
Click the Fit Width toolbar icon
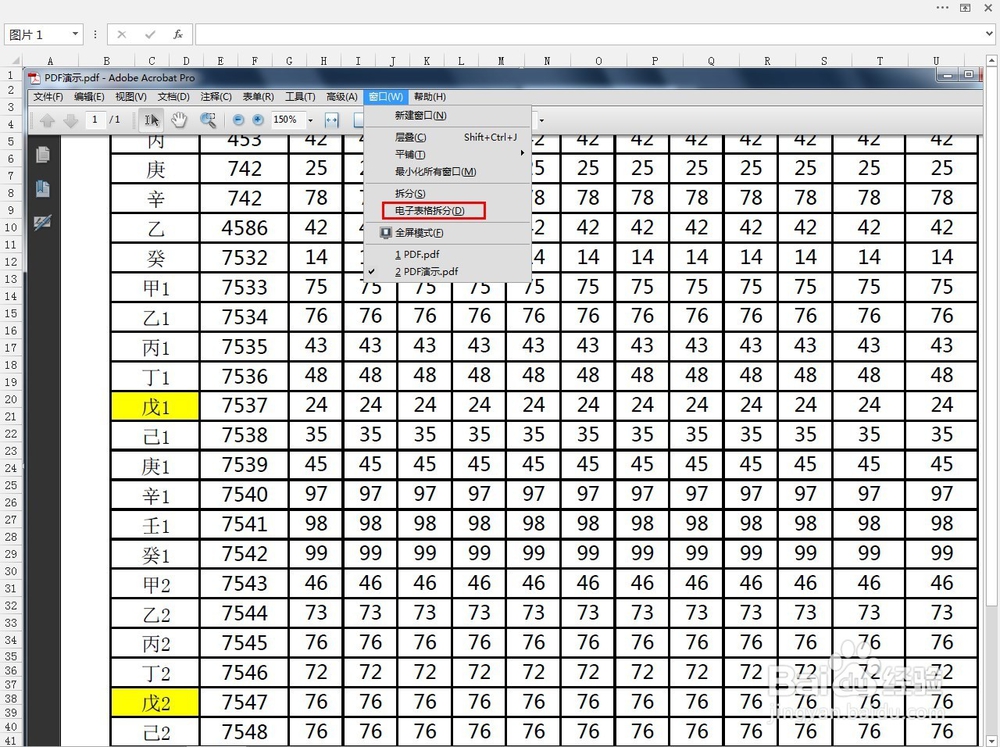(x=332, y=120)
